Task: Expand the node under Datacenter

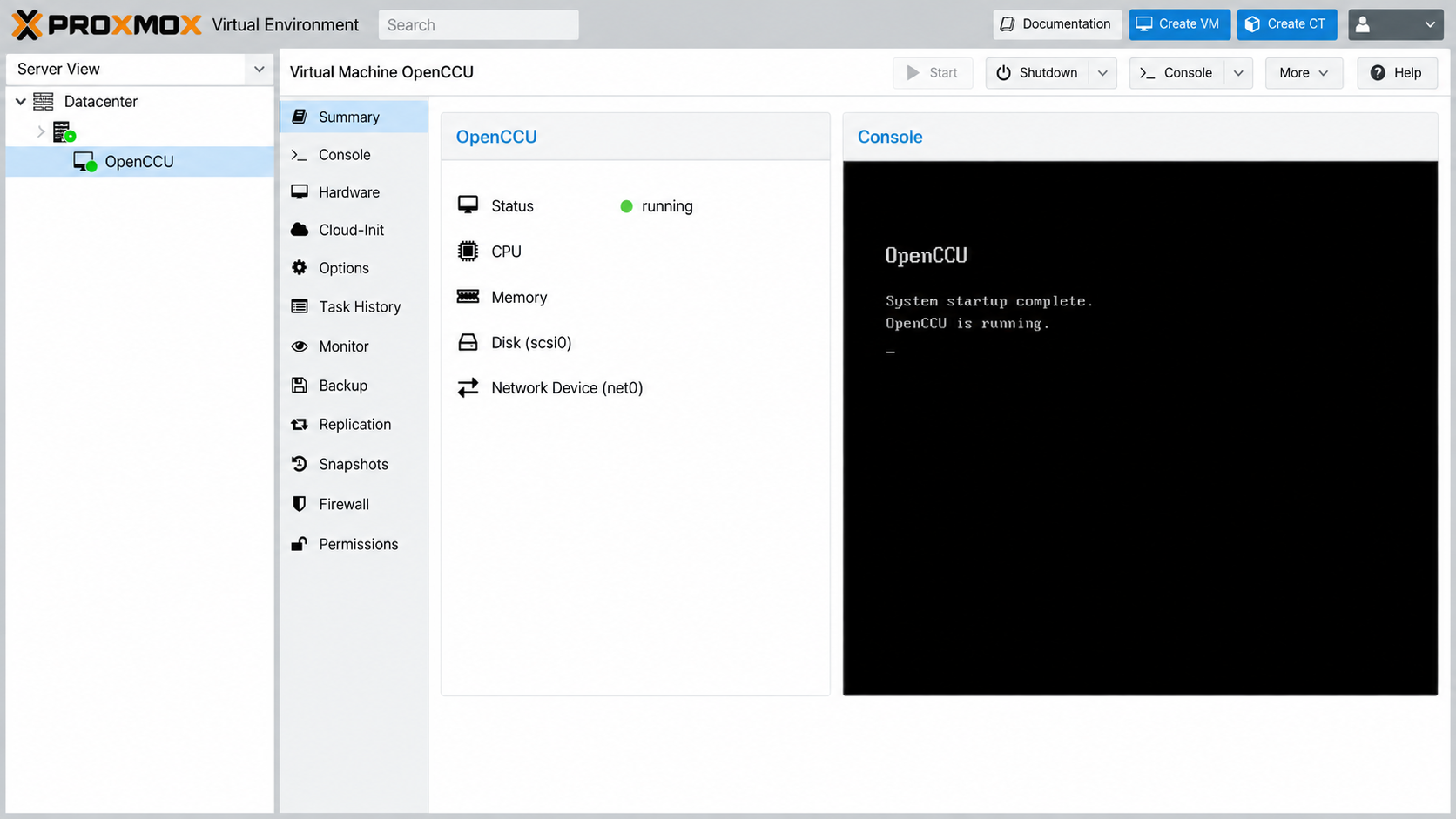Action: pos(41,132)
